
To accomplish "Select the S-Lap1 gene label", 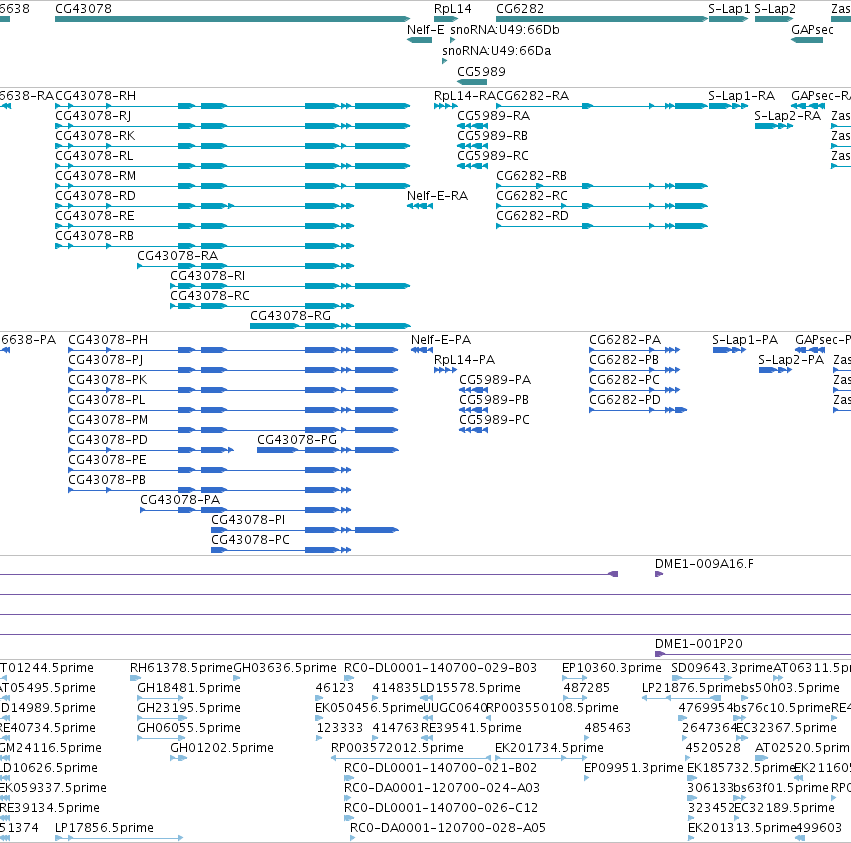I will [729, 9].
